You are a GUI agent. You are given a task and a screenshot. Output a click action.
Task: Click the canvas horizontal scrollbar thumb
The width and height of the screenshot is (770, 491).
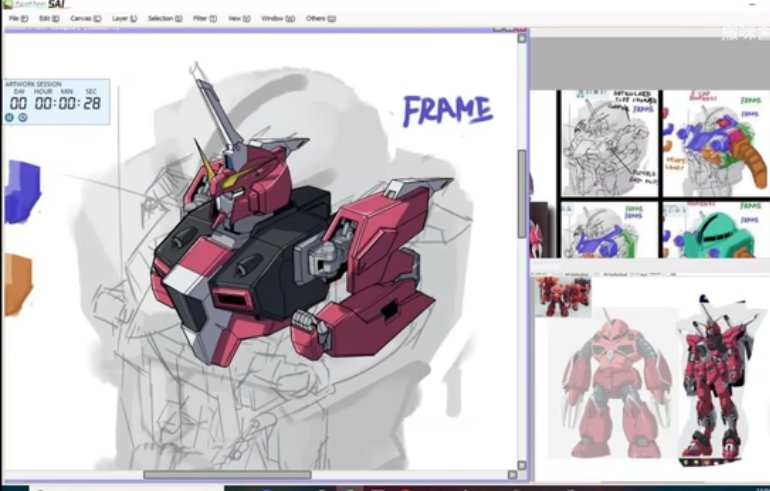227,475
